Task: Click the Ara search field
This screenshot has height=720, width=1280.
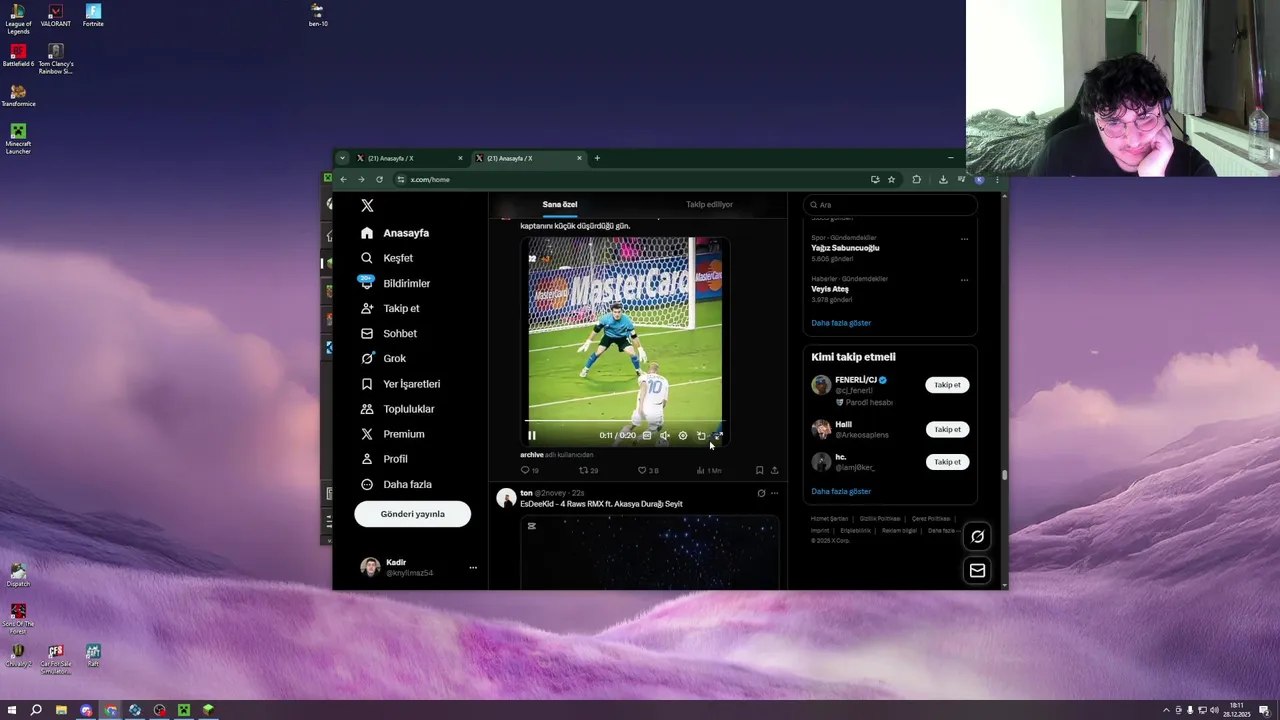Action: click(889, 205)
